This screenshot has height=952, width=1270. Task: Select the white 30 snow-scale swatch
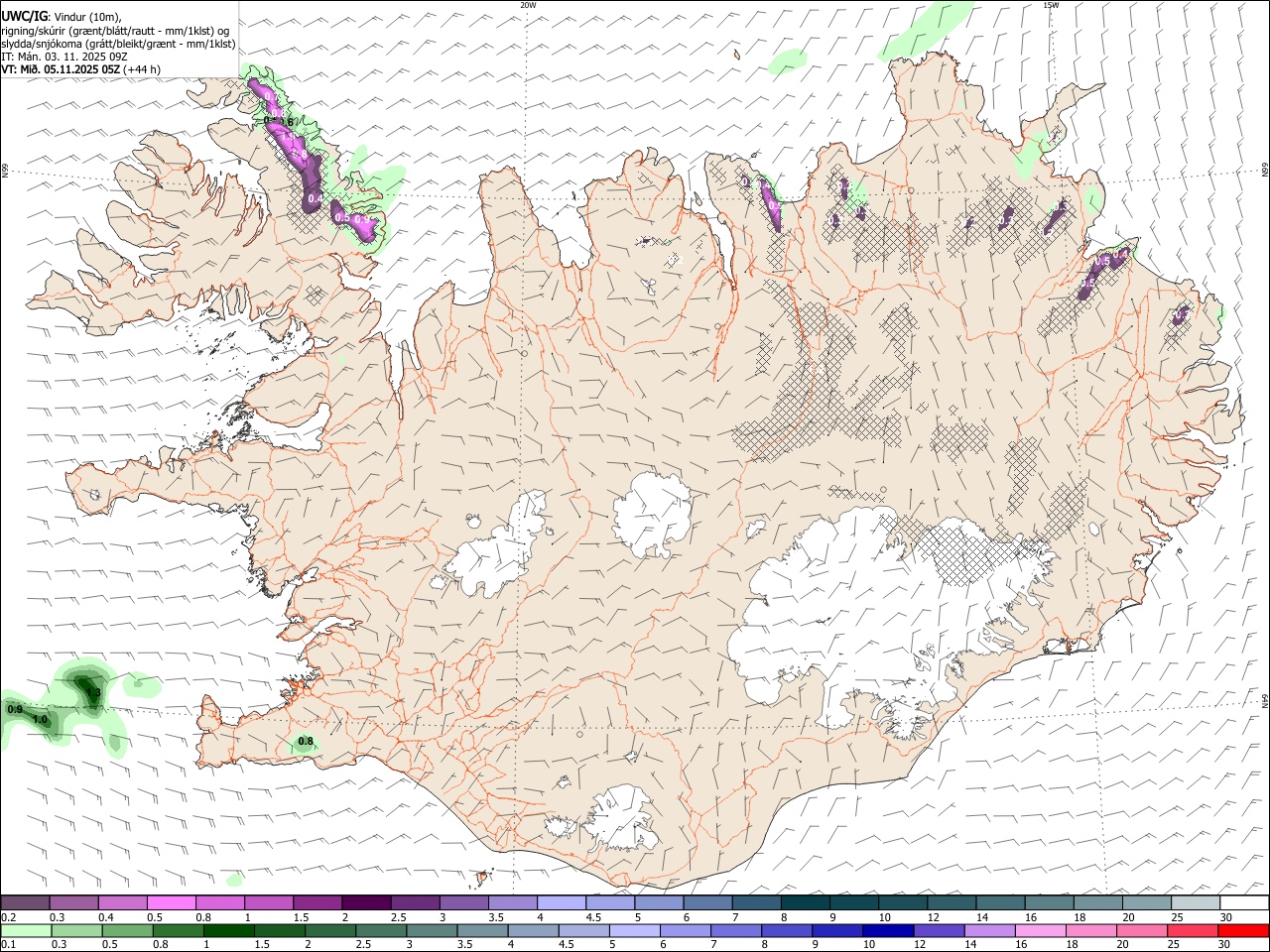pos(1244,902)
